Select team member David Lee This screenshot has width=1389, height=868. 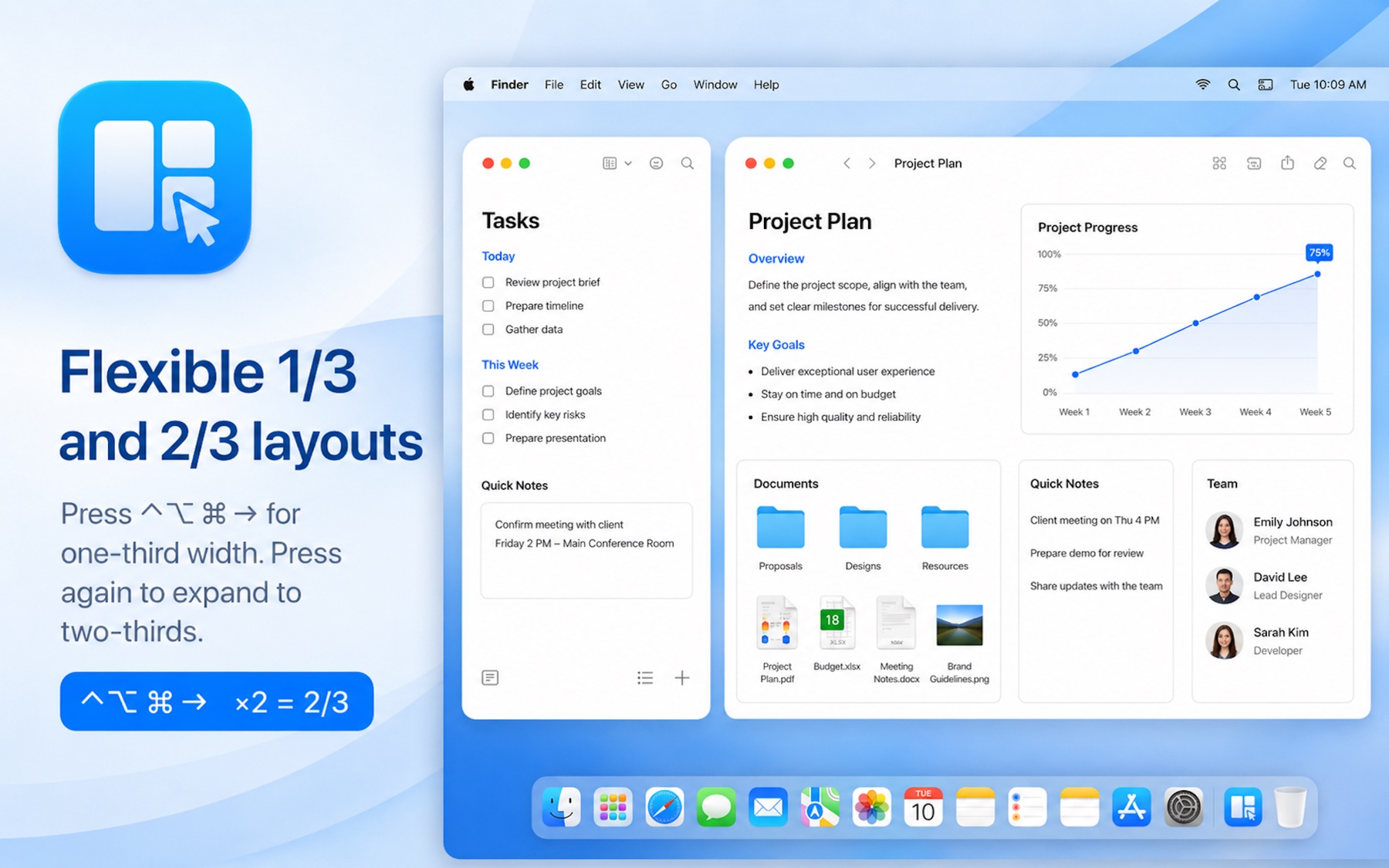coord(1264,586)
